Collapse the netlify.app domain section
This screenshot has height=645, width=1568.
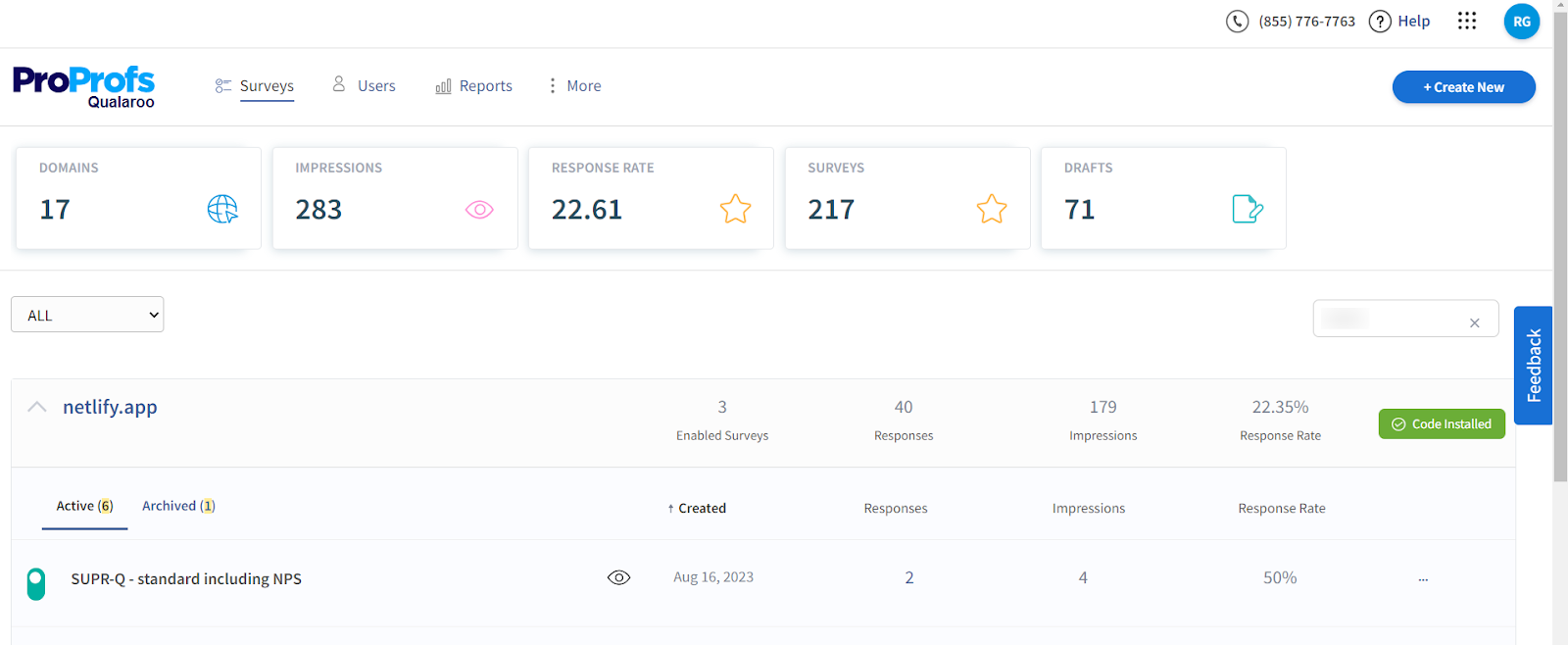pyautogui.click(x=37, y=407)
